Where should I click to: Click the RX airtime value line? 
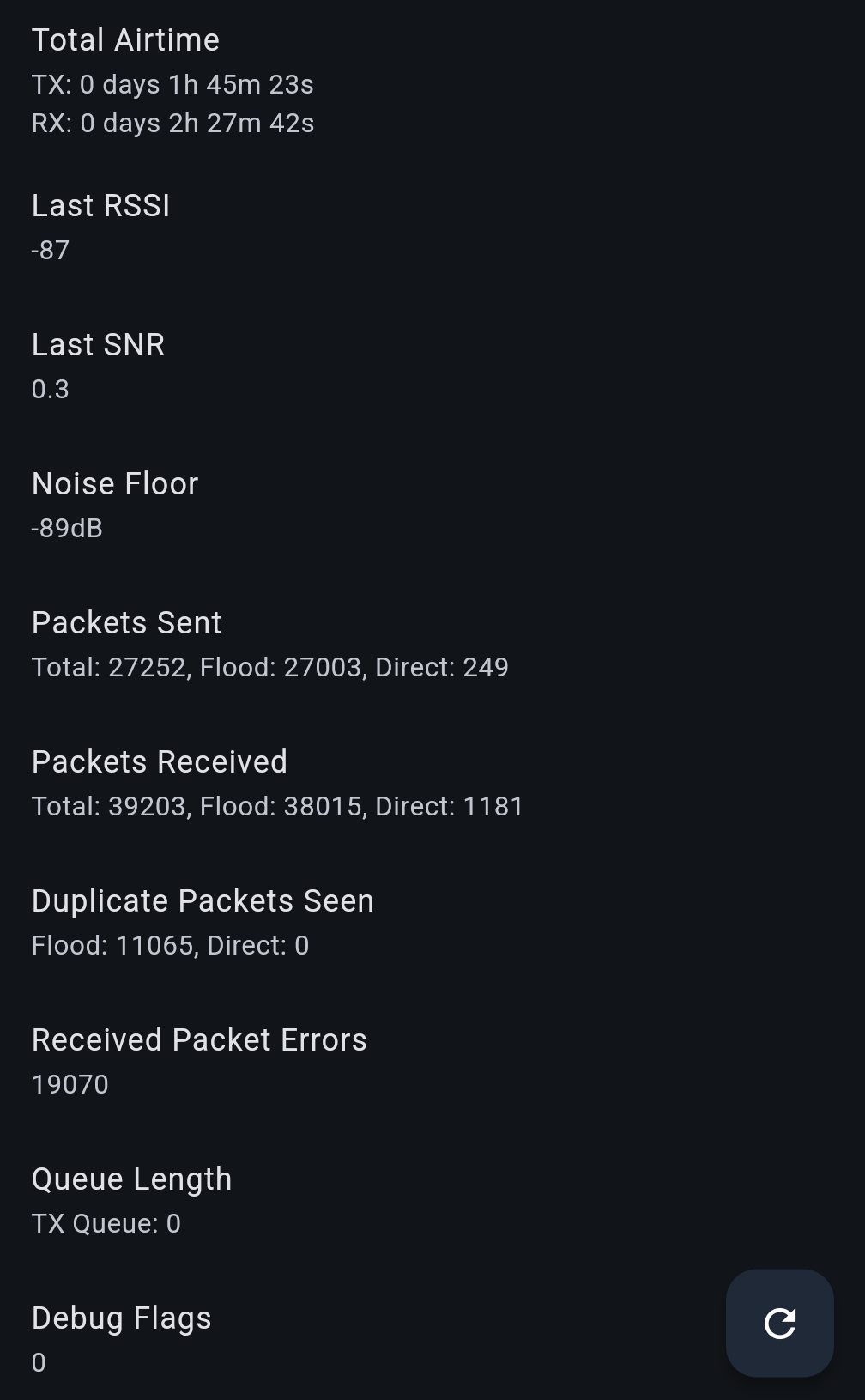[x=172, y=124]
